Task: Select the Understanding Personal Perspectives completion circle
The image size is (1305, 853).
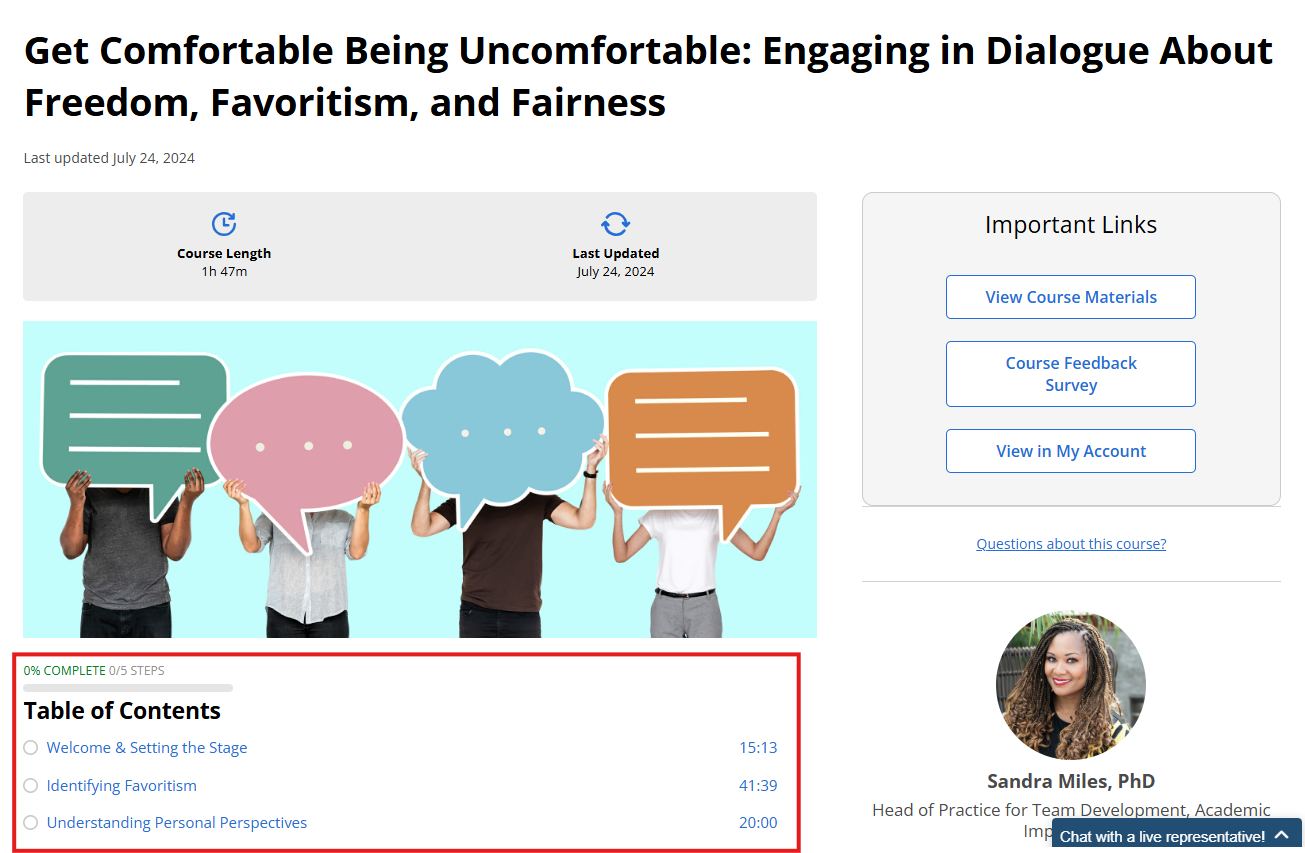Action: (31, 823)
